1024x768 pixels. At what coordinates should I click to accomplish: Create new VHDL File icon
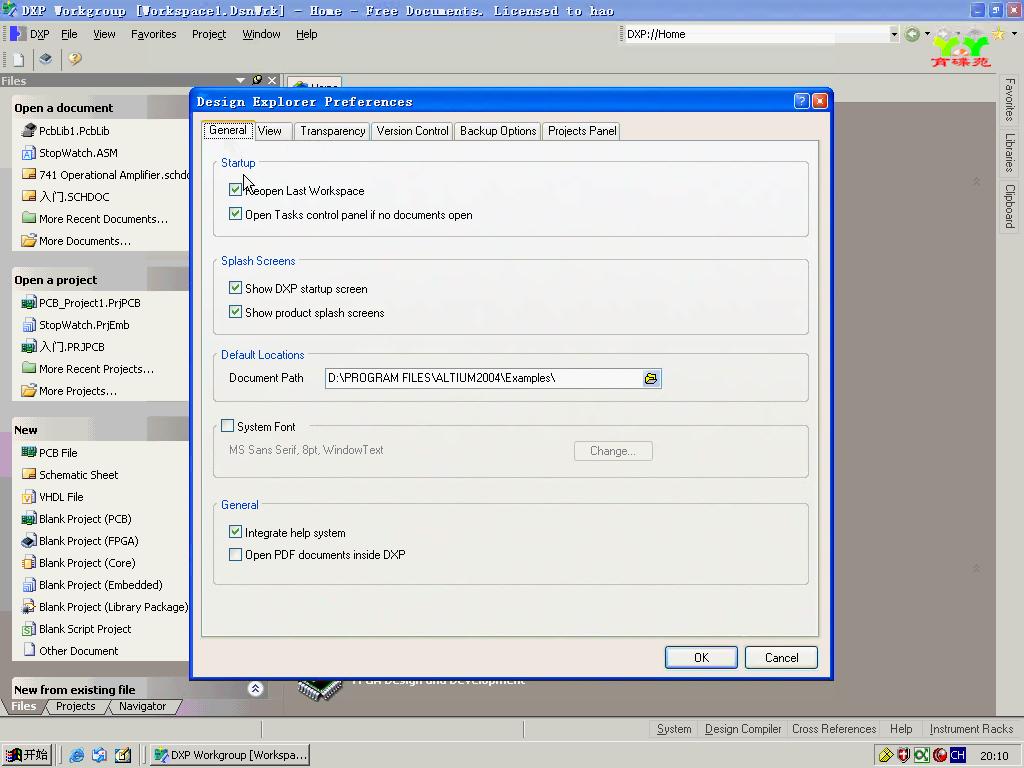28,497
